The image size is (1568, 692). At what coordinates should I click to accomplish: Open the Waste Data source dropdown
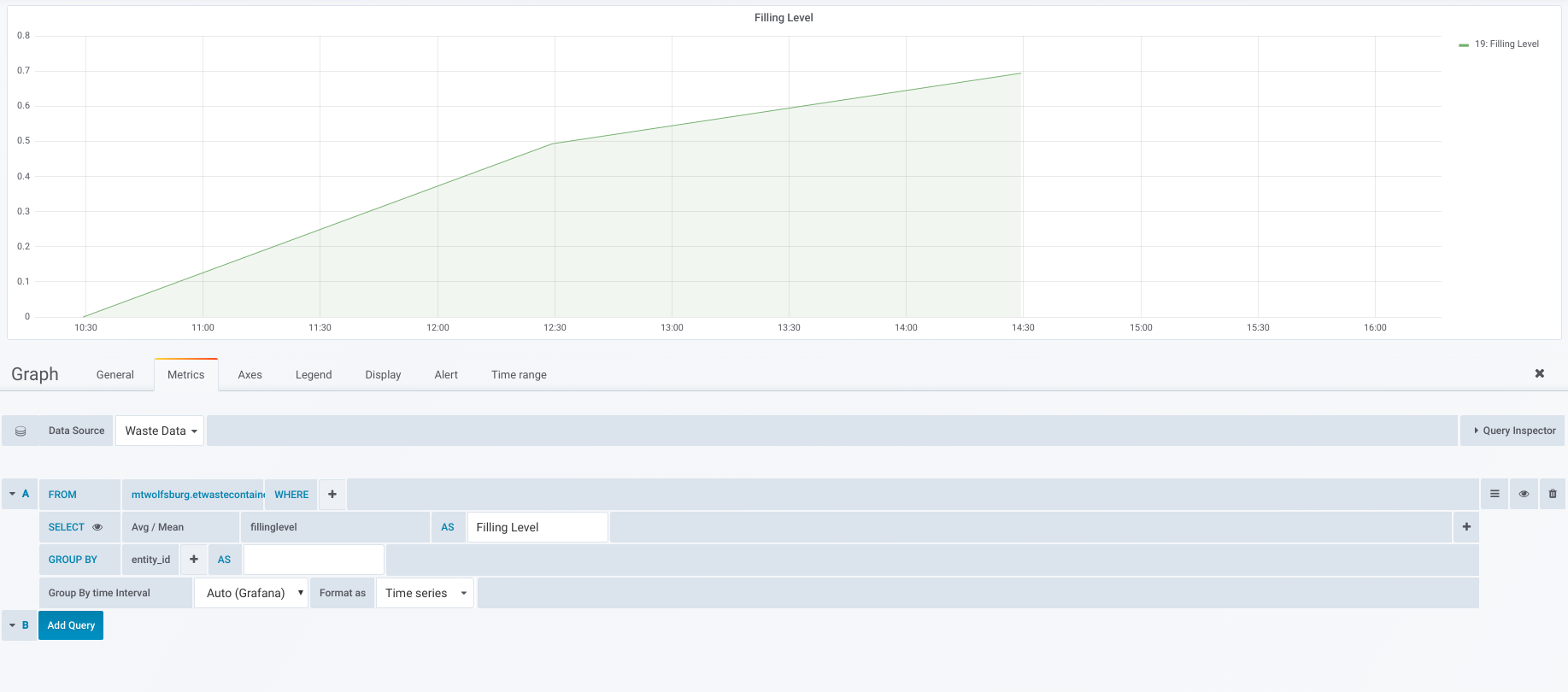(x=160, y=431)
